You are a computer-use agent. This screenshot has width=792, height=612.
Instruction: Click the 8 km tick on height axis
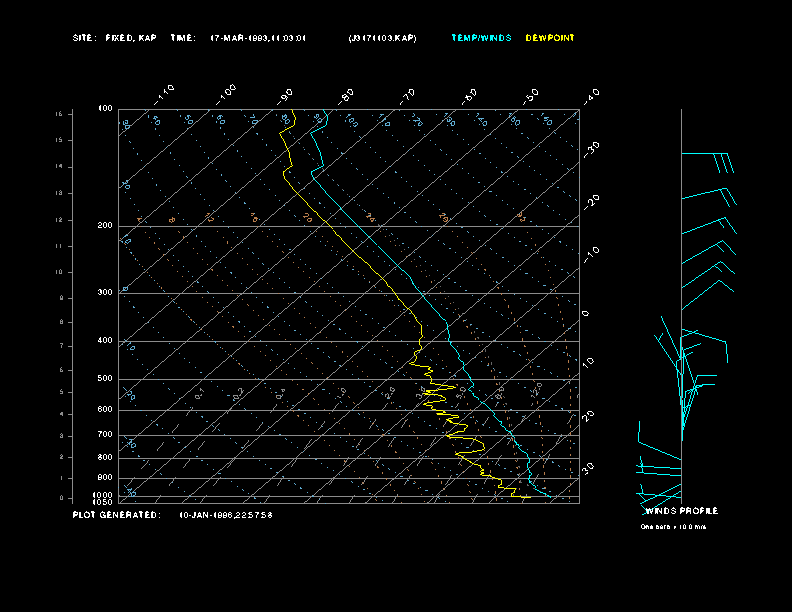pos(62,322)
